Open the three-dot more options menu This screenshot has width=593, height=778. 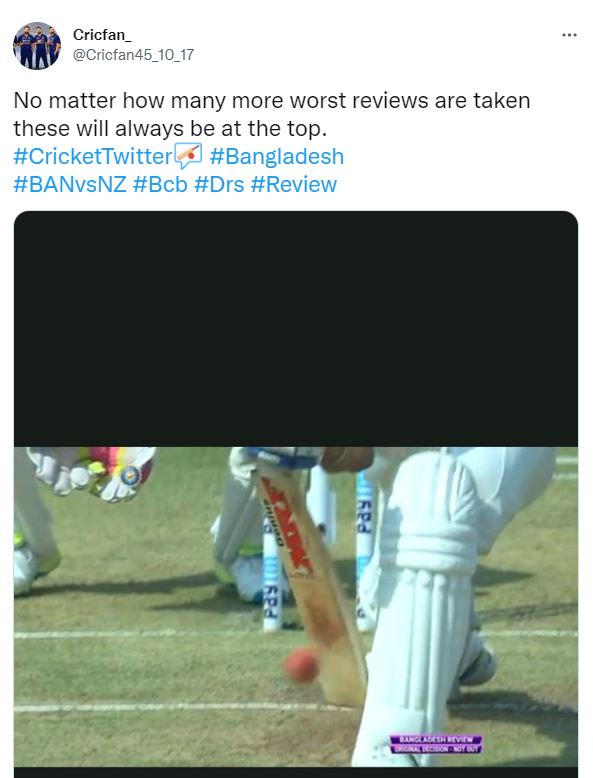click(569, 35)
